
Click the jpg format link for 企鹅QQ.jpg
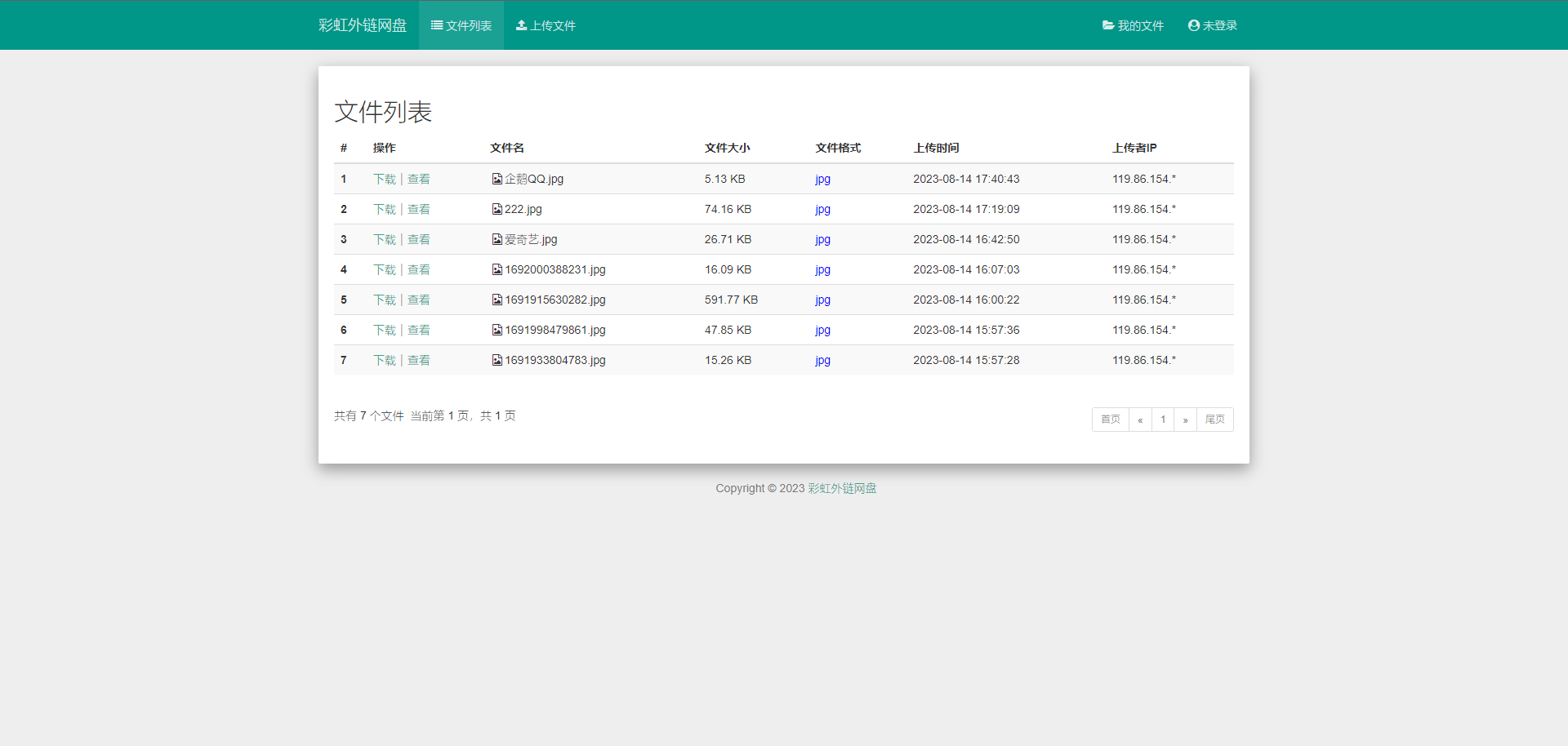pyautogui.click(x=823, y=180)
